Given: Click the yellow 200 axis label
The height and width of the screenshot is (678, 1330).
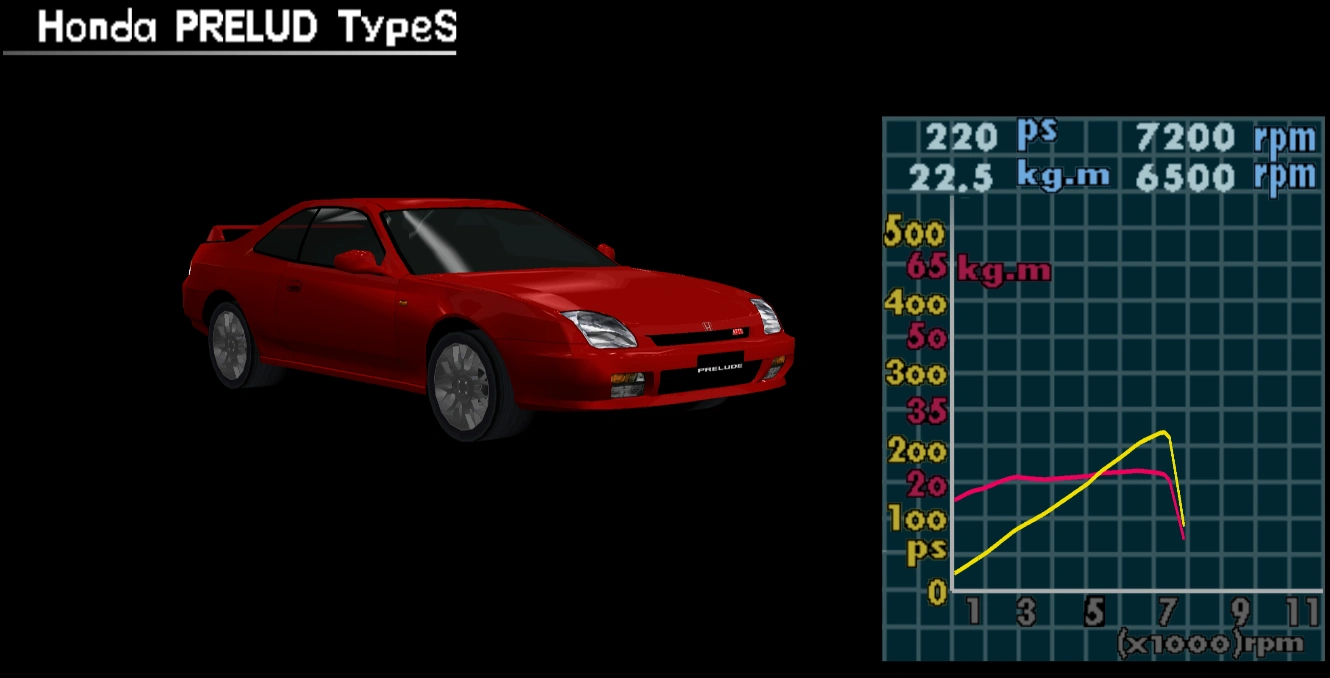Looking at the screenshot, I should (916, 450).
